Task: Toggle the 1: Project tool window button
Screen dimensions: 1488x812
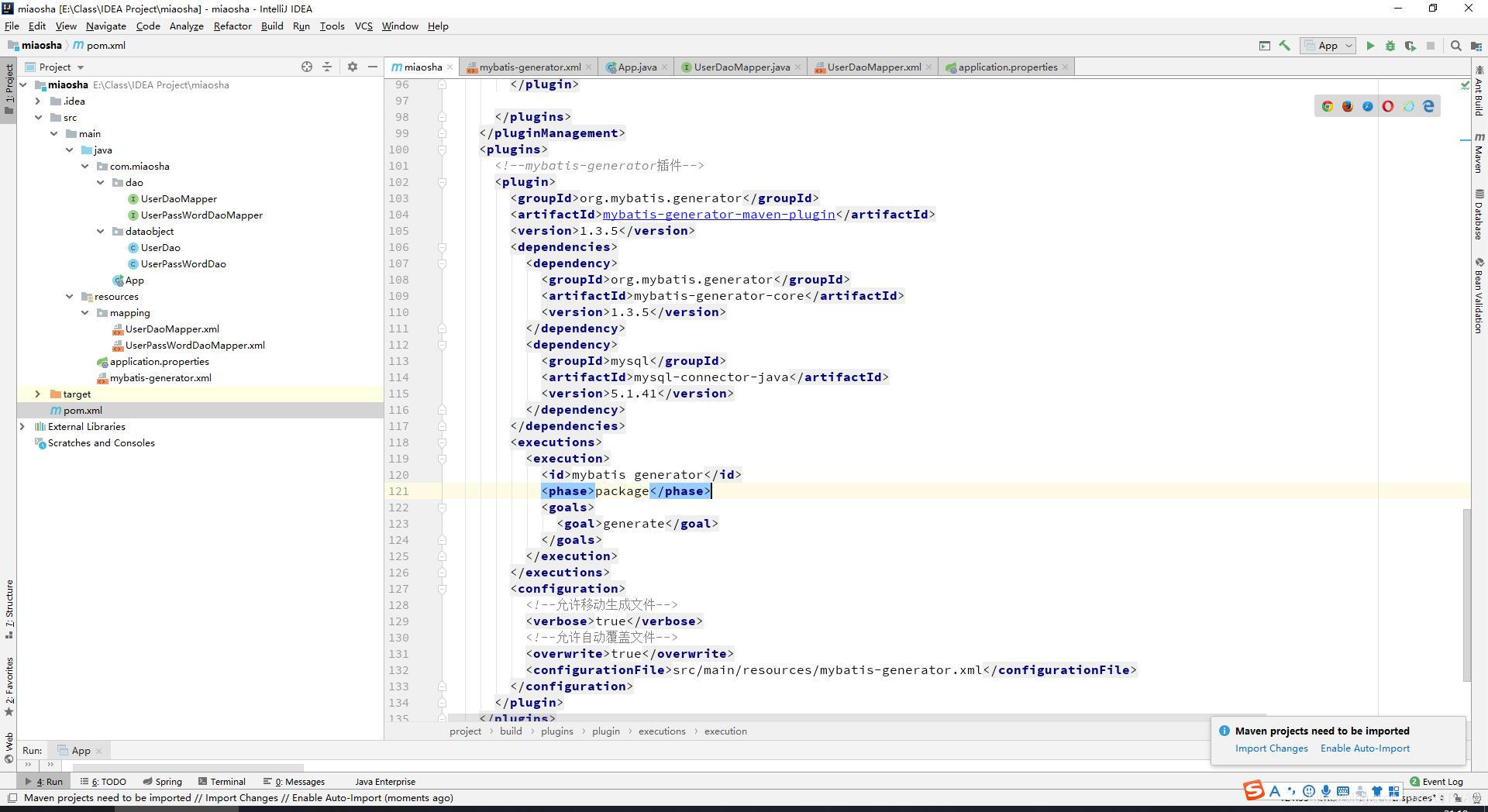Action: [9, 89]
